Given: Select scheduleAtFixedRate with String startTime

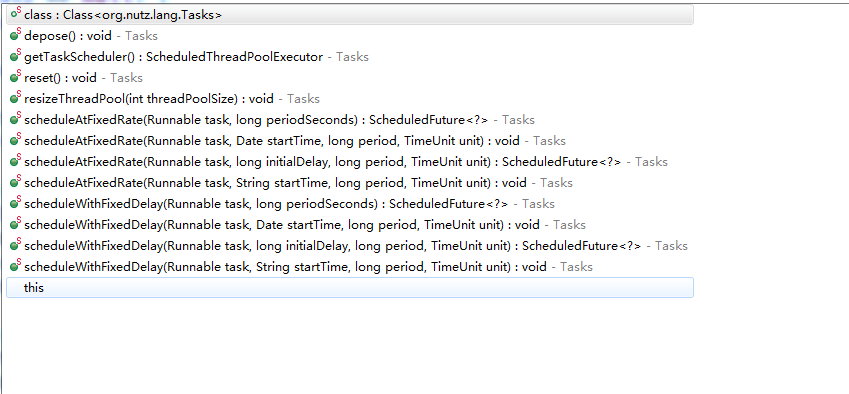Looking at the screenshot, I should pos(350,183).
